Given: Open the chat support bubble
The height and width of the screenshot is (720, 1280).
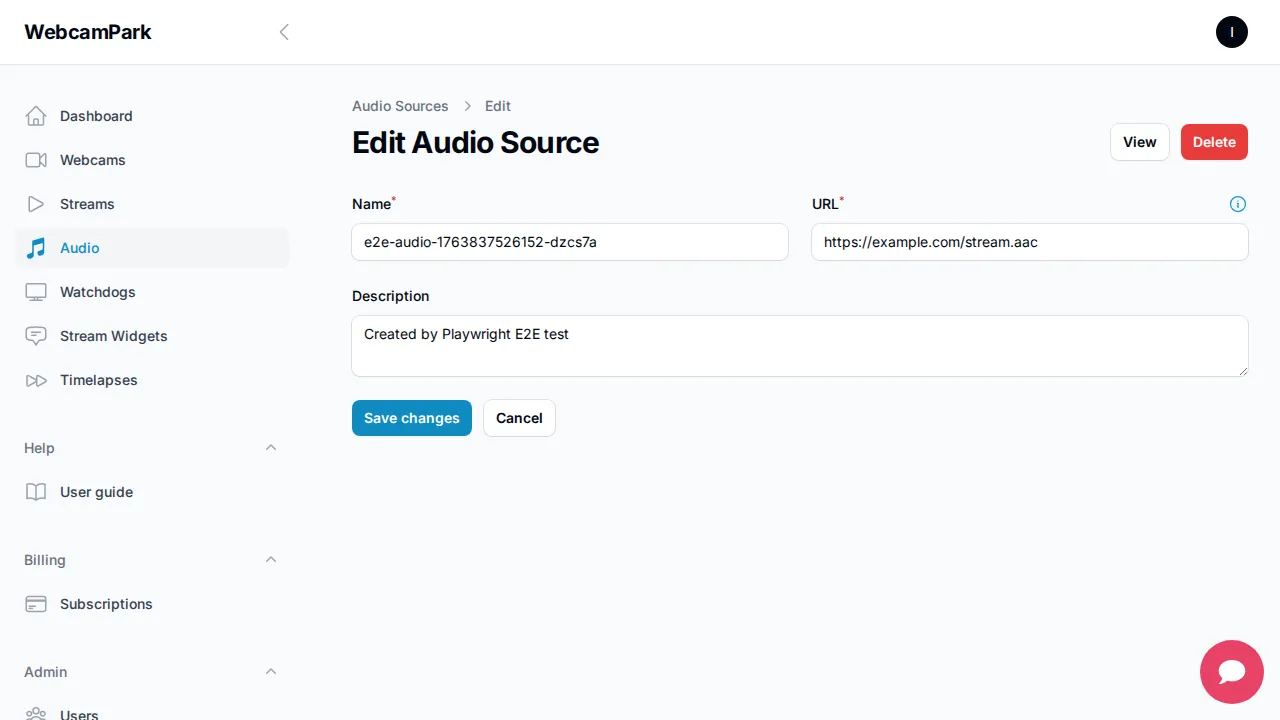Looking at the screenshot, I should [x=1231, y=672].
